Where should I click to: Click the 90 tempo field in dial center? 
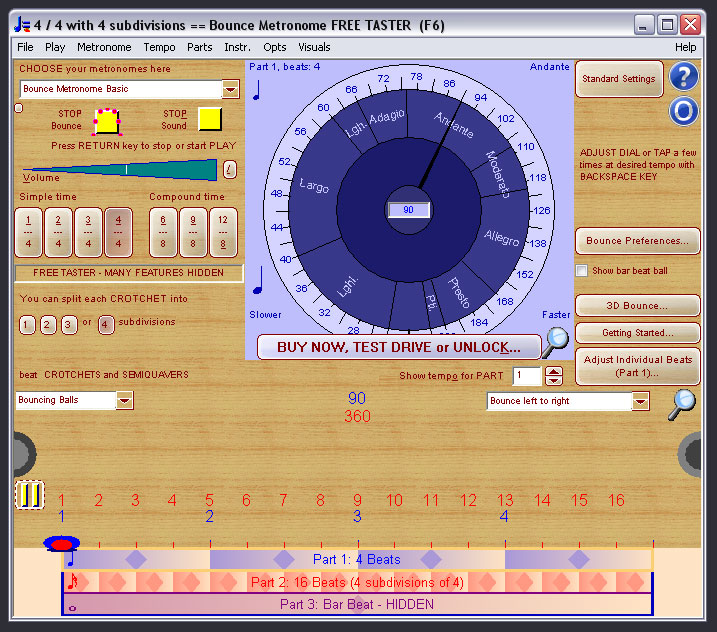click(x=409, y=210)
